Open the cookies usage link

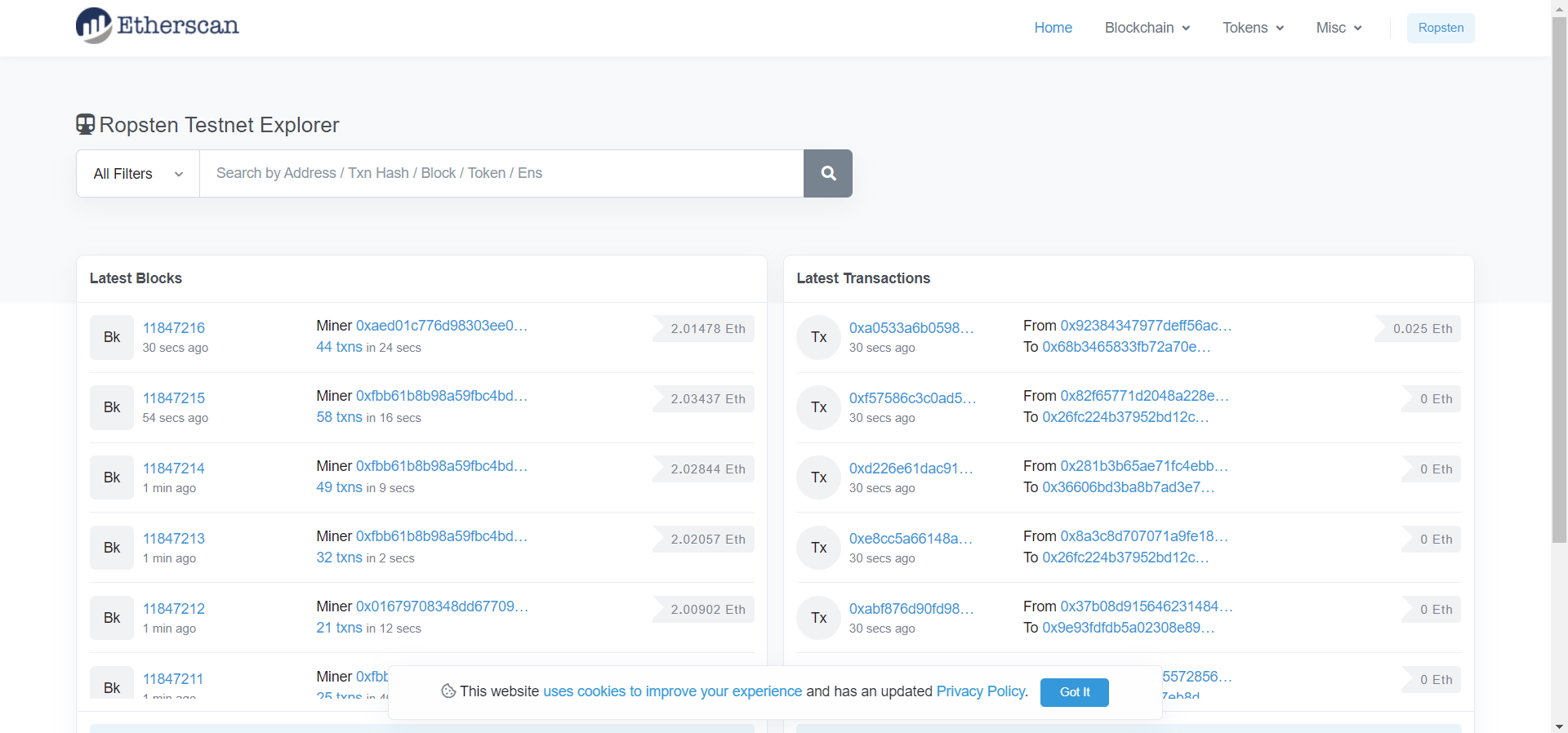point(672,691)
